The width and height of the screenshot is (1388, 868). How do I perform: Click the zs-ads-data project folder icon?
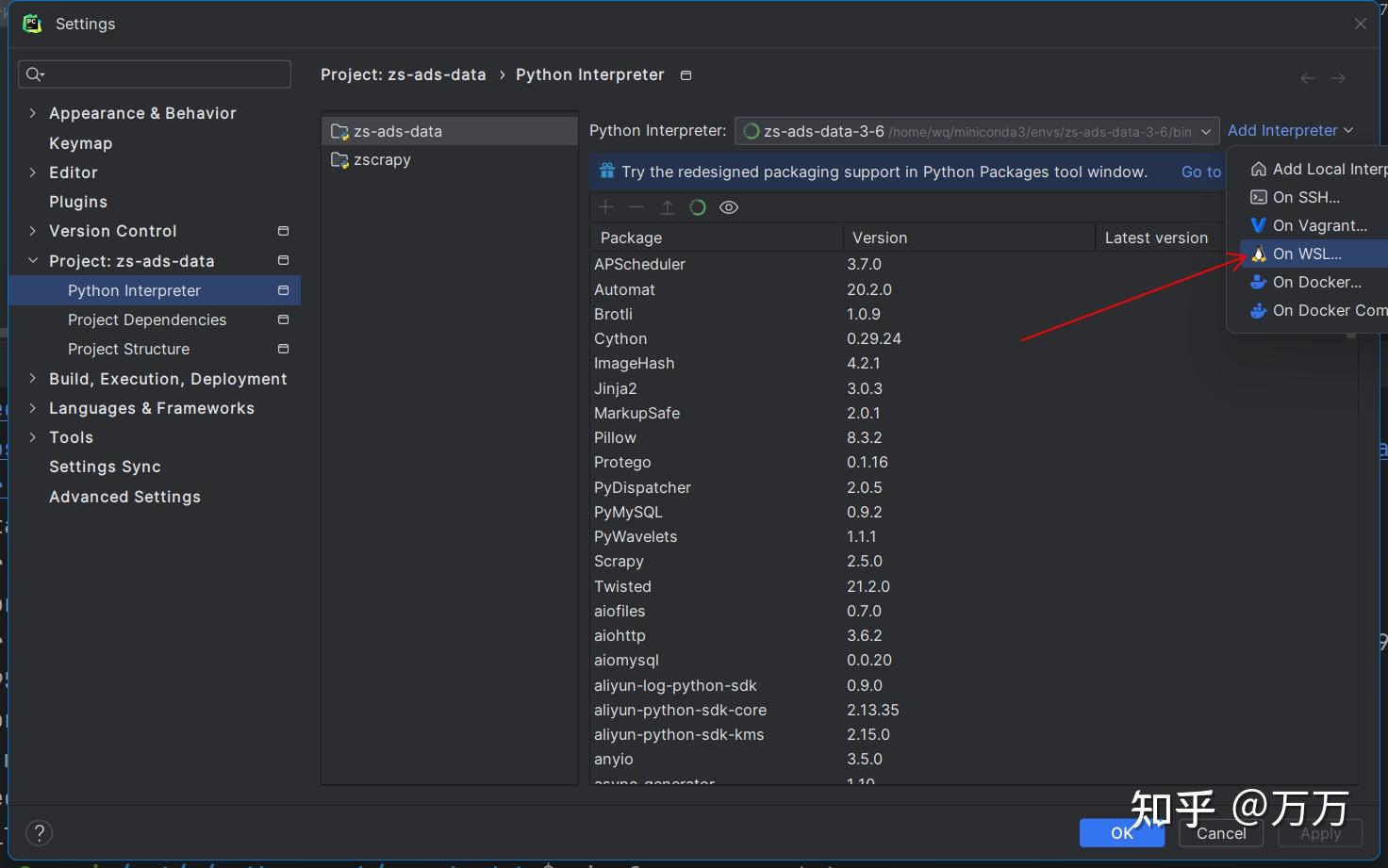click(340, 131)
